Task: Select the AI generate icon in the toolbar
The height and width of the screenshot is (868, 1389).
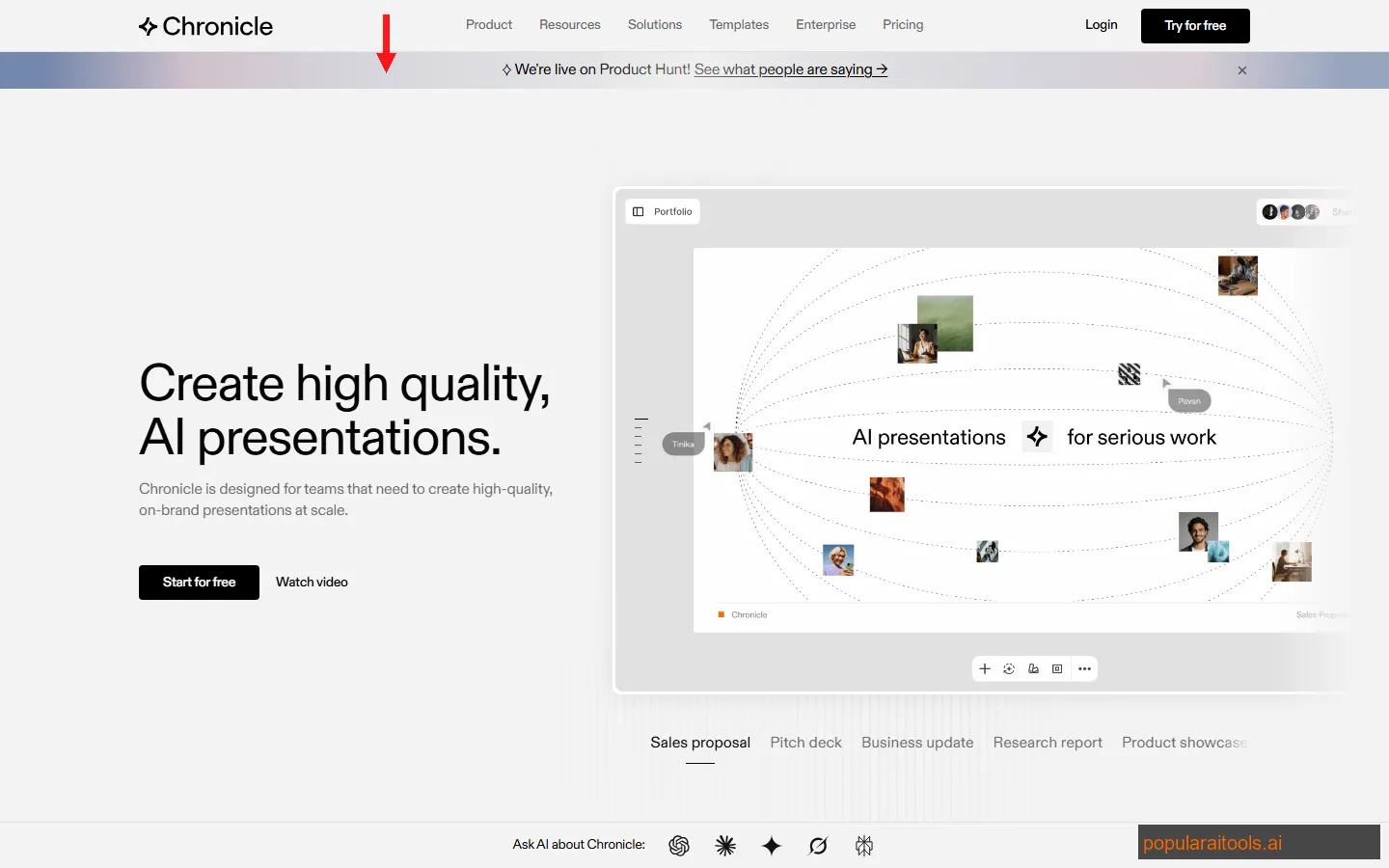Action: (x=1009, y=668)
